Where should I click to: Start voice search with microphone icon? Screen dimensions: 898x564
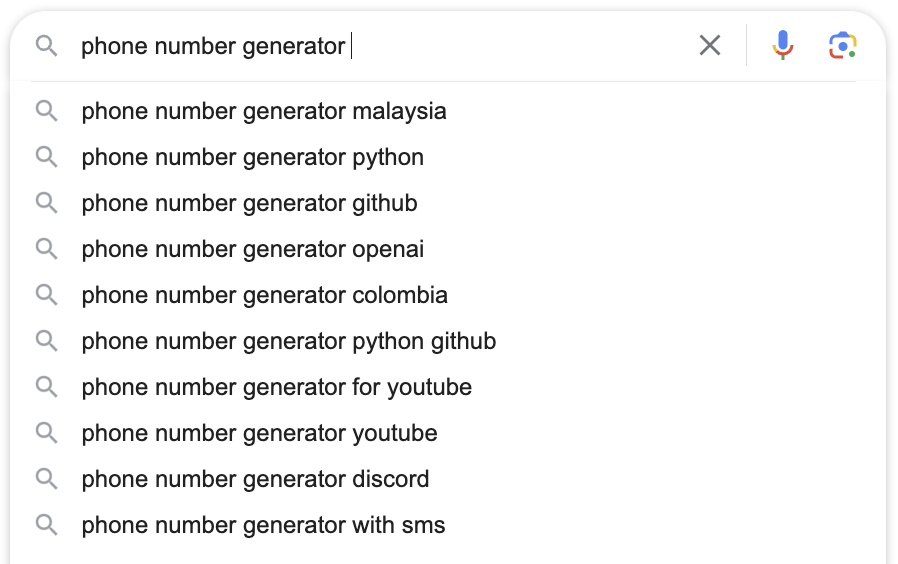coord(783,45)
